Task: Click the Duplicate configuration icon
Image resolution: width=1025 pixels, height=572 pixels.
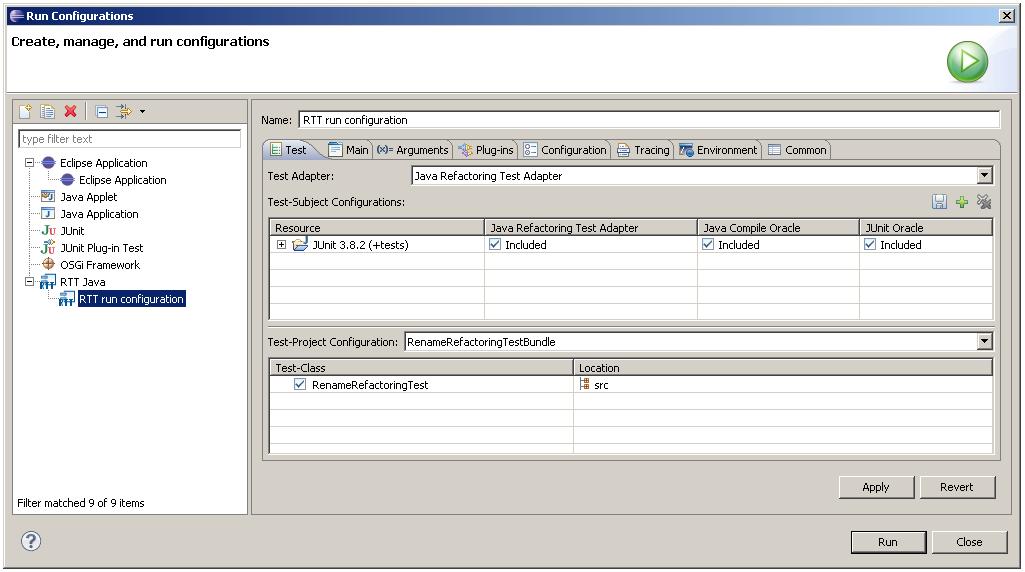Action: pyautogui.click(x=47, y=111)
